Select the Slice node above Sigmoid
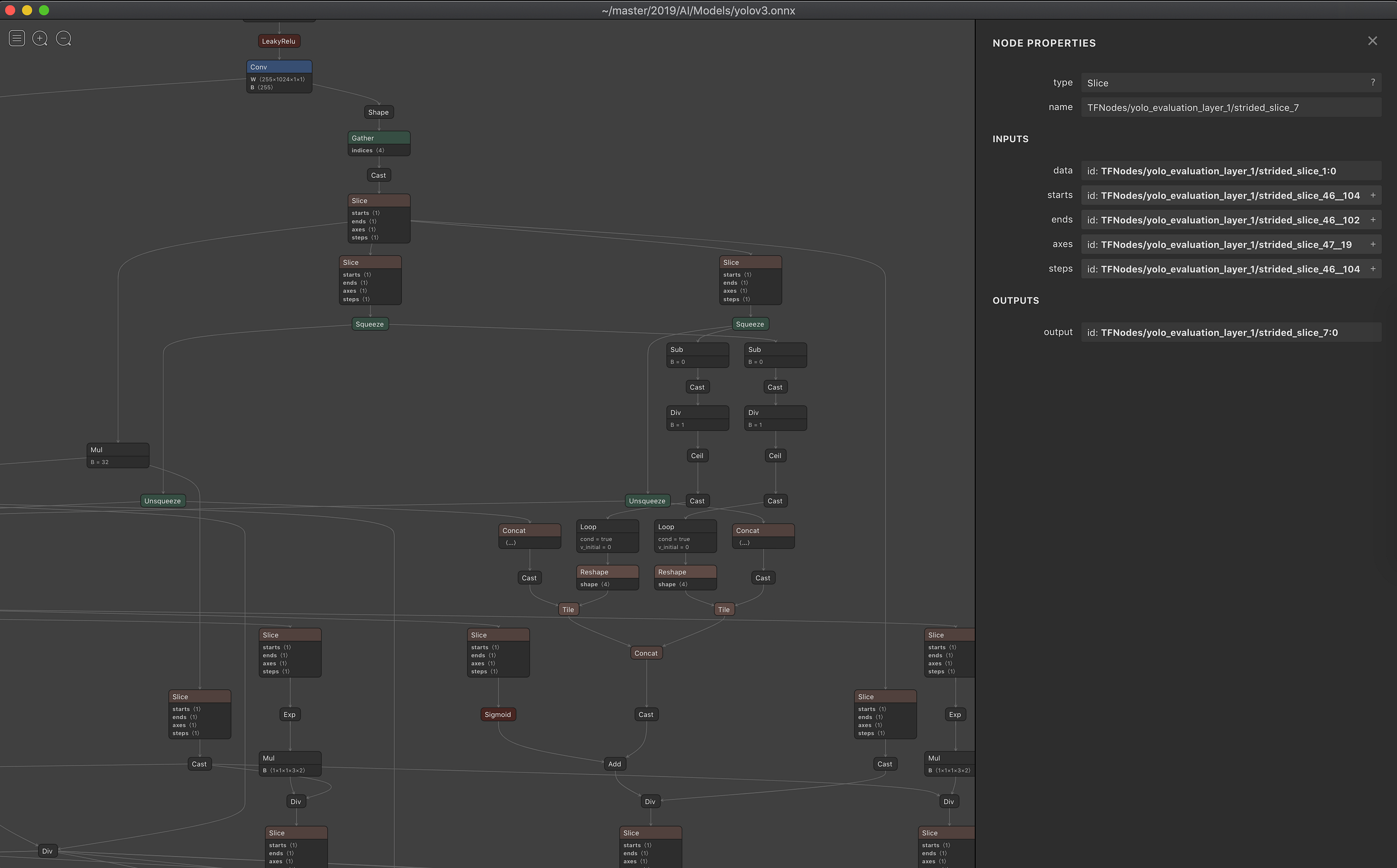The height and width of the screenshot is (868, 1397). (x=498, y=653)
